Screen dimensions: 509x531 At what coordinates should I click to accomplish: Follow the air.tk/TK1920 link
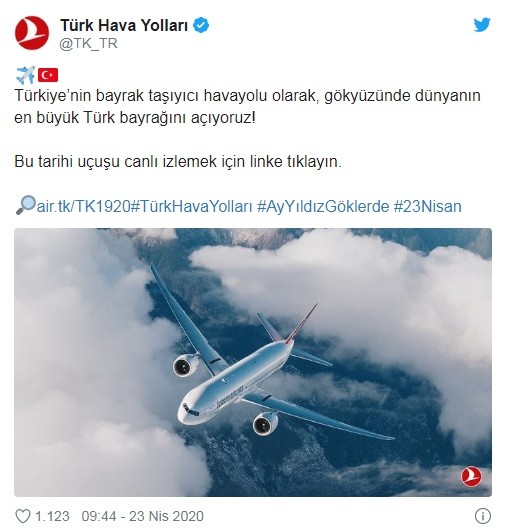[x=83, y=206]
